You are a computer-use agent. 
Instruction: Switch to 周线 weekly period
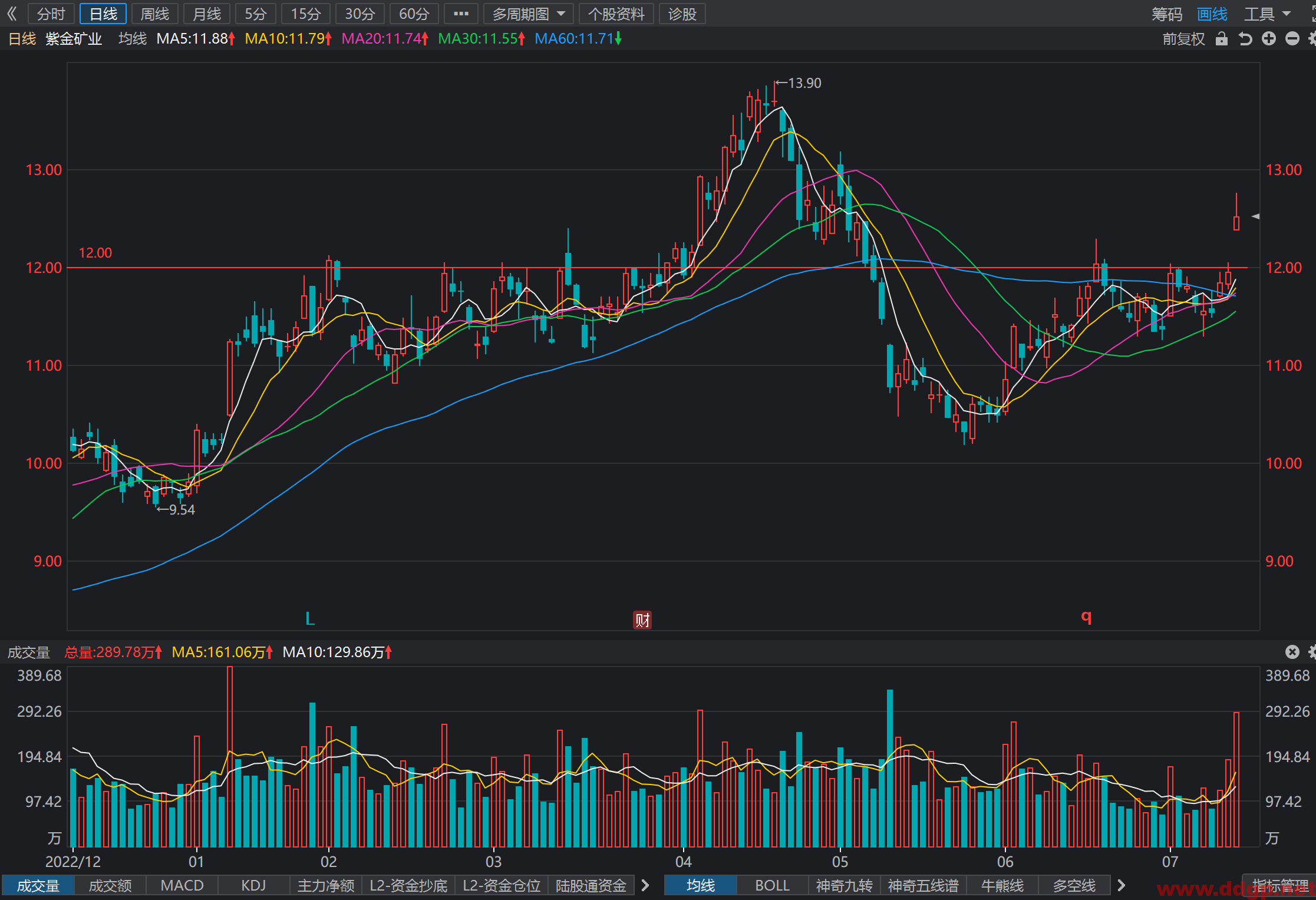coord(155,14)
